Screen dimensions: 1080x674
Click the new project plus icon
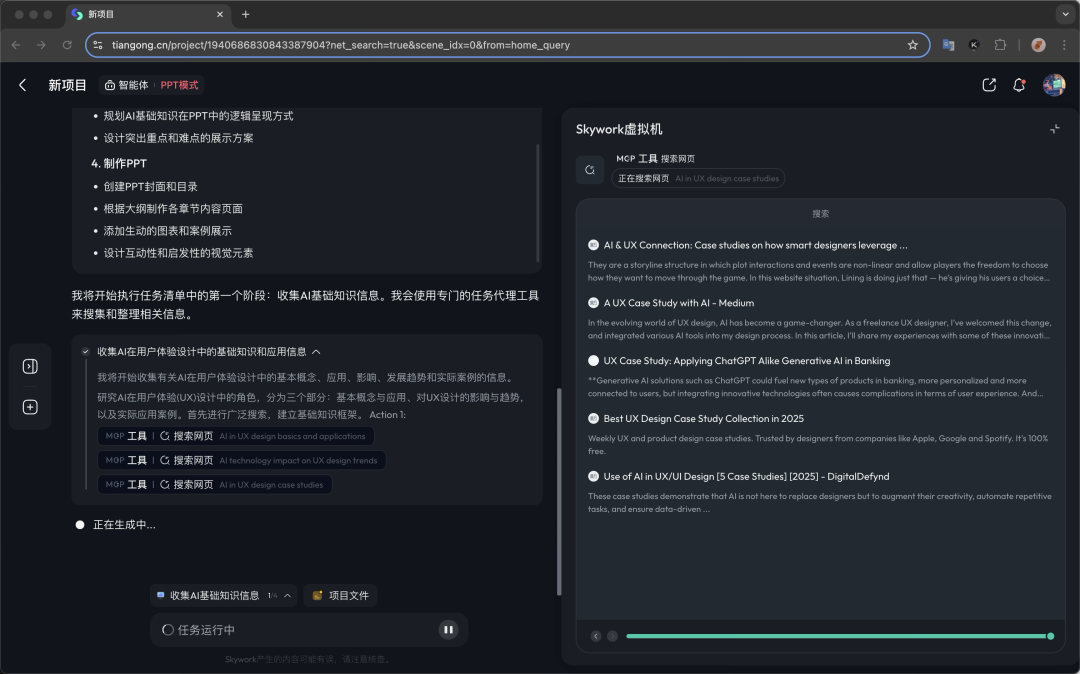coord(30,407)
